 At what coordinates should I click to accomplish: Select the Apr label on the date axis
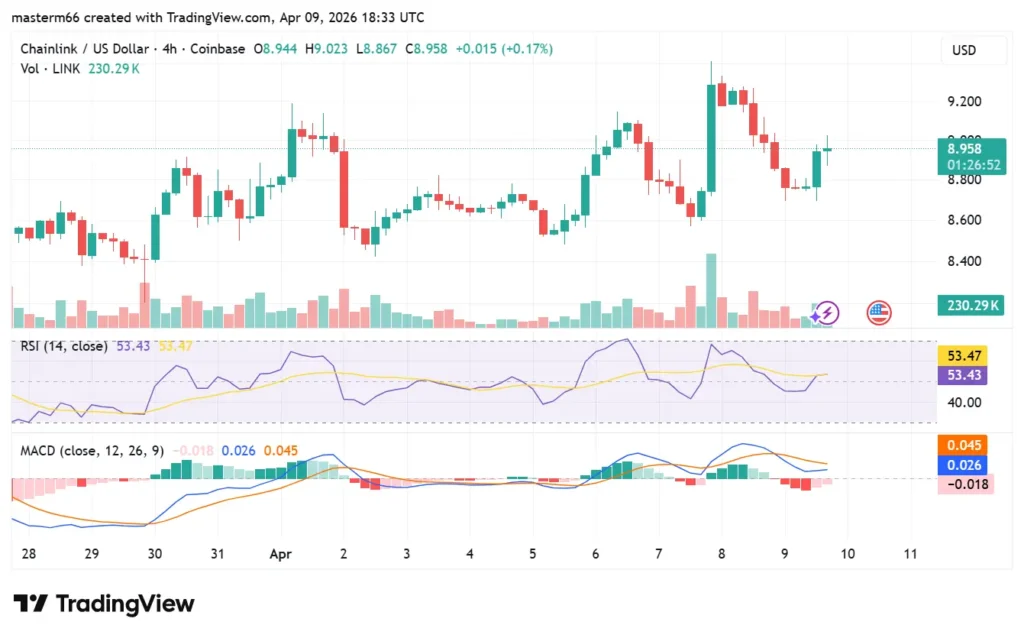coord(280,554)
